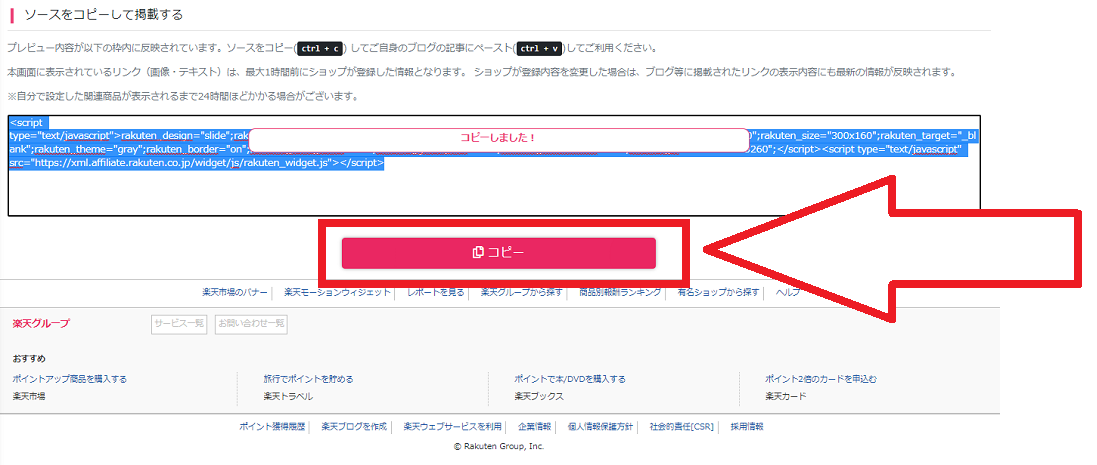Image resolution: width=1097 pixels, height=465 pixels.
Task: Click © Rakuten Group, Inc. copyright text
Action: click(x=499, y=445)
